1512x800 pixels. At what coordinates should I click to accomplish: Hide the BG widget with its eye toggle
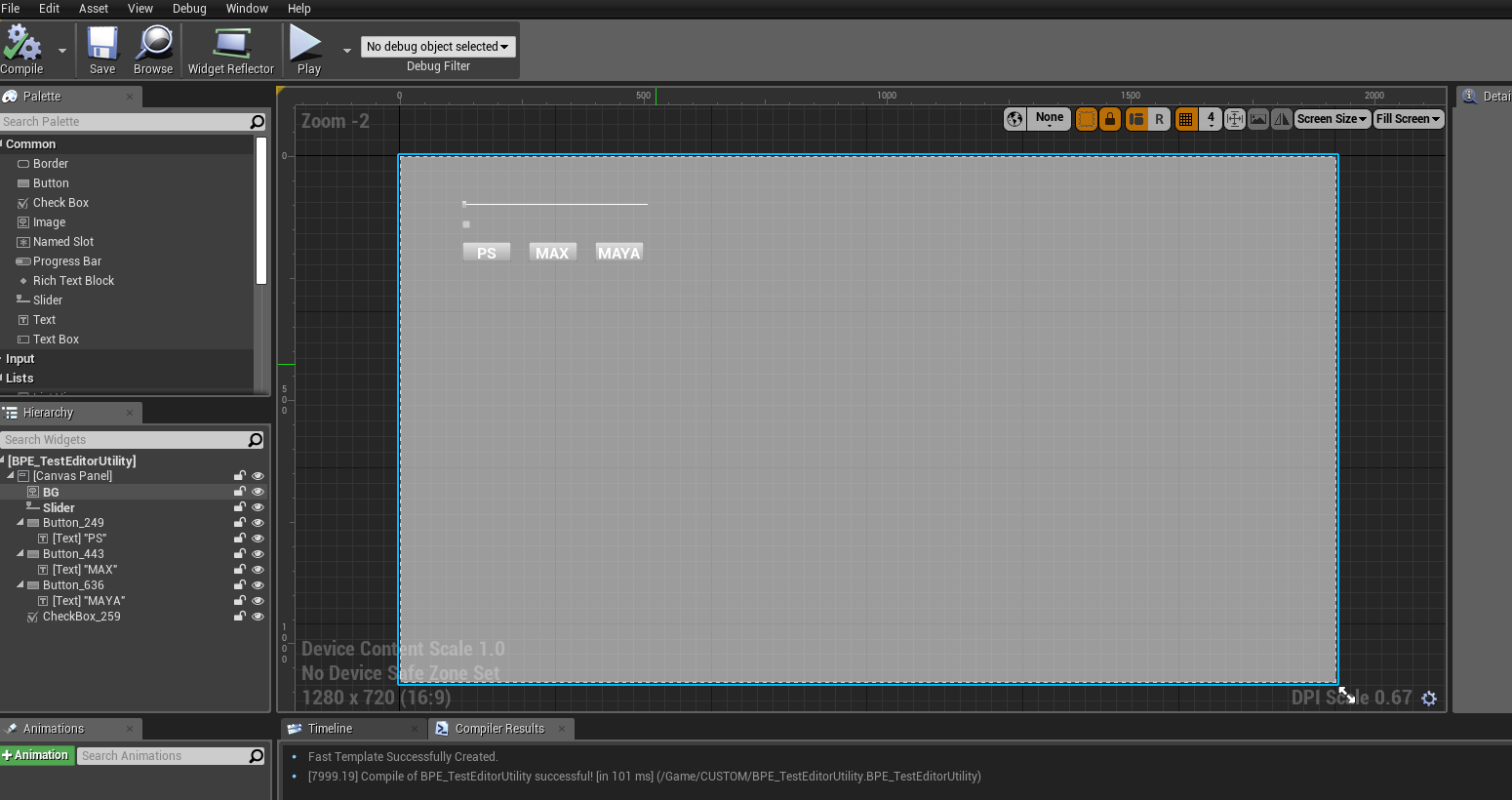click(258, 492)
